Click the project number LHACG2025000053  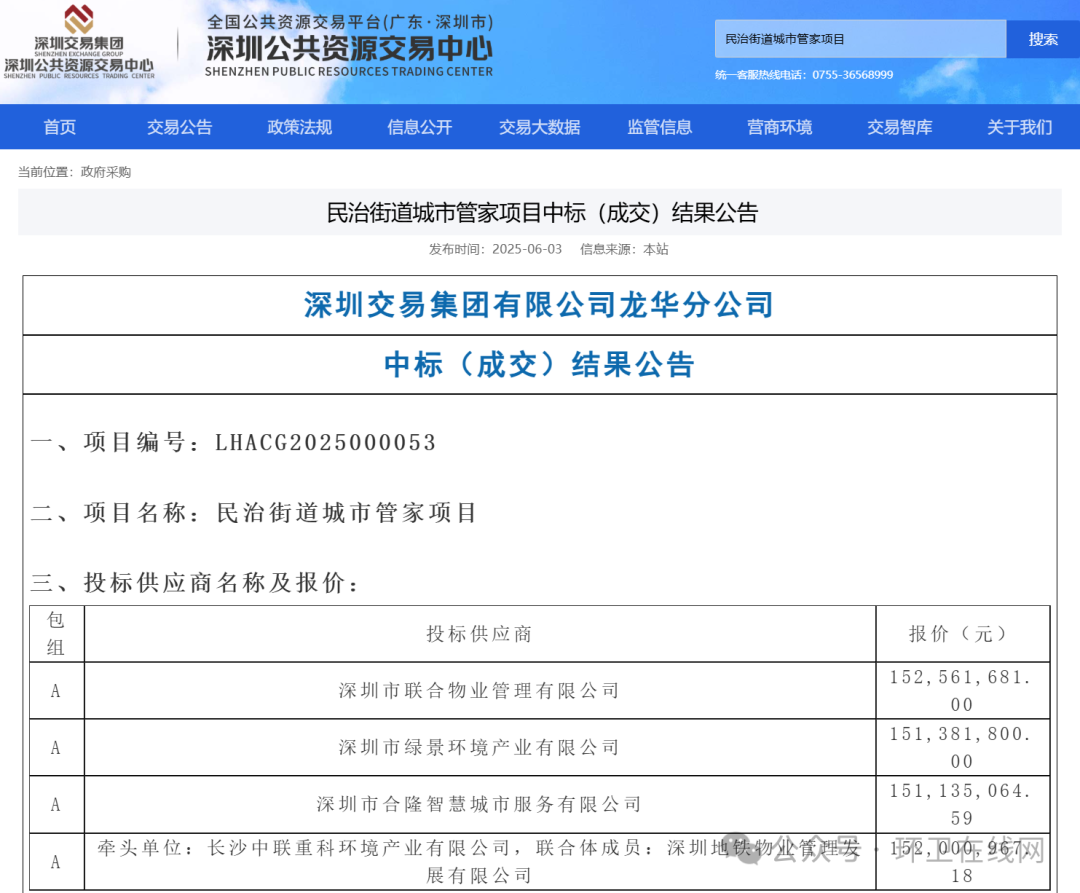[325, 443]
